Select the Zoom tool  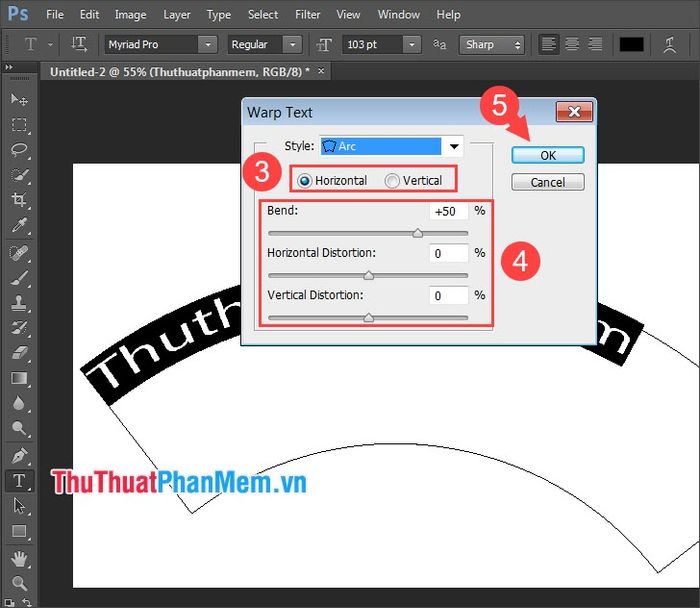[x=19, y=583]
